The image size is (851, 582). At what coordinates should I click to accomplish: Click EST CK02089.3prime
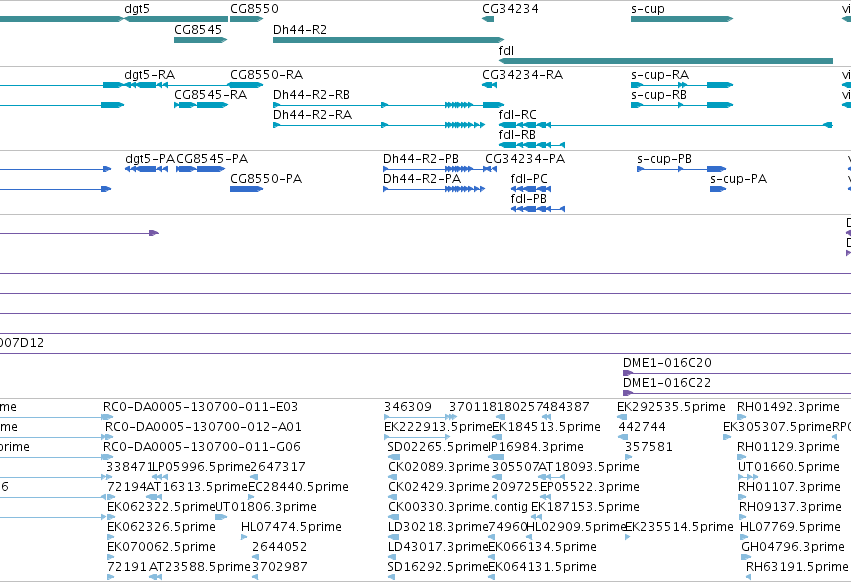[439, 467]
